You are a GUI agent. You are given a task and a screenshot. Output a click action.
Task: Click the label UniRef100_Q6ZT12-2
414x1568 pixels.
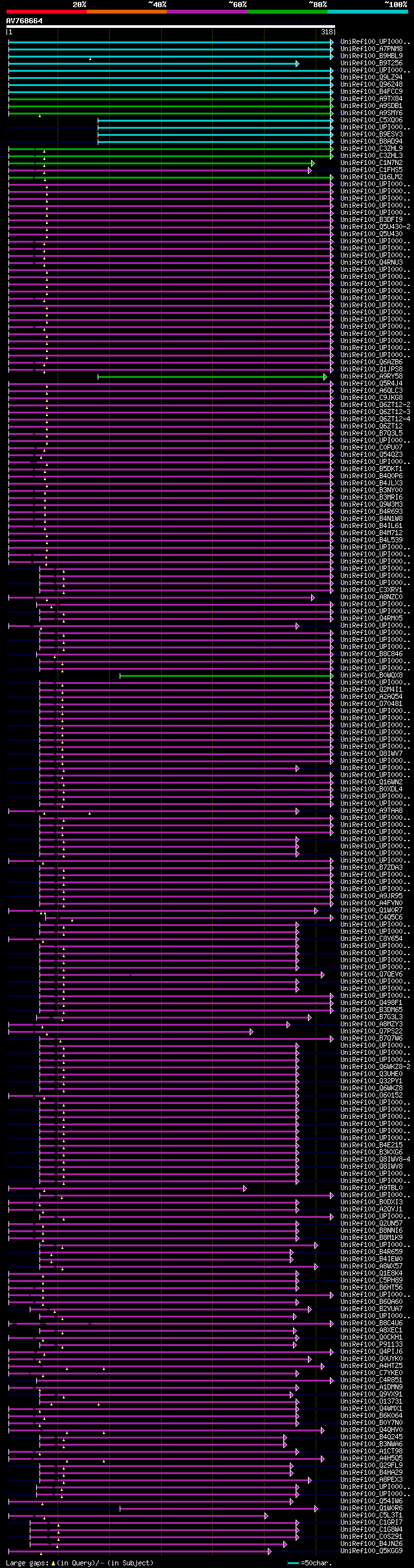point(375,404)
